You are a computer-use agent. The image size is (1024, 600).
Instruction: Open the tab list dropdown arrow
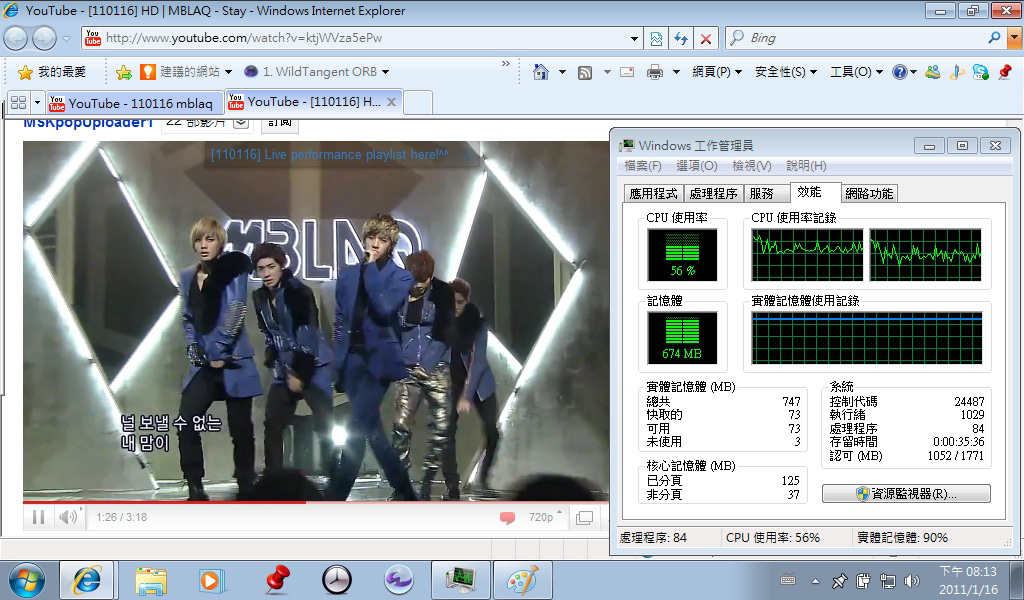point(37,103)
